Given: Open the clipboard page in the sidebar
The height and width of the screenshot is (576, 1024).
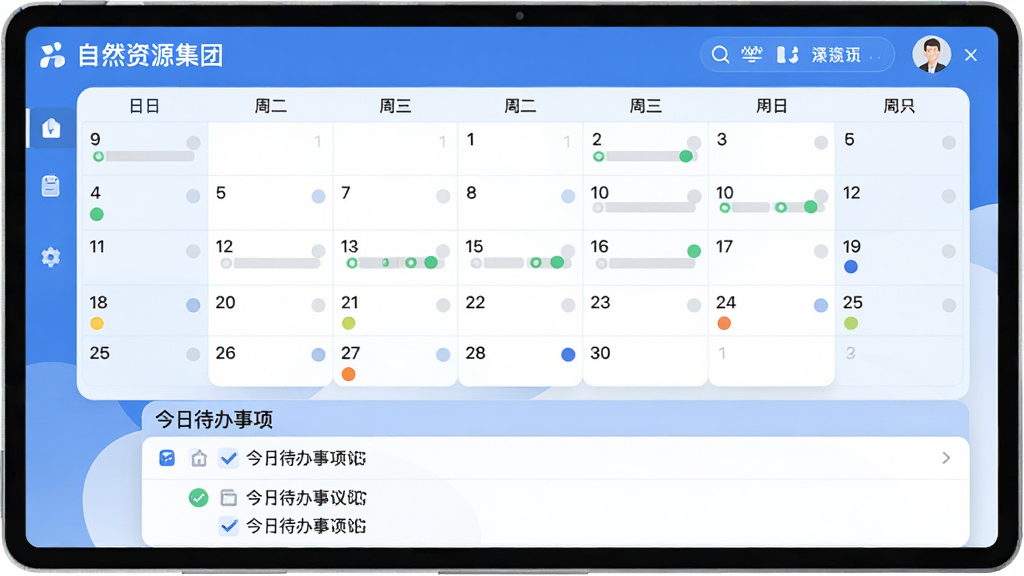Looking at the screenshot, I should pos(51,186).
